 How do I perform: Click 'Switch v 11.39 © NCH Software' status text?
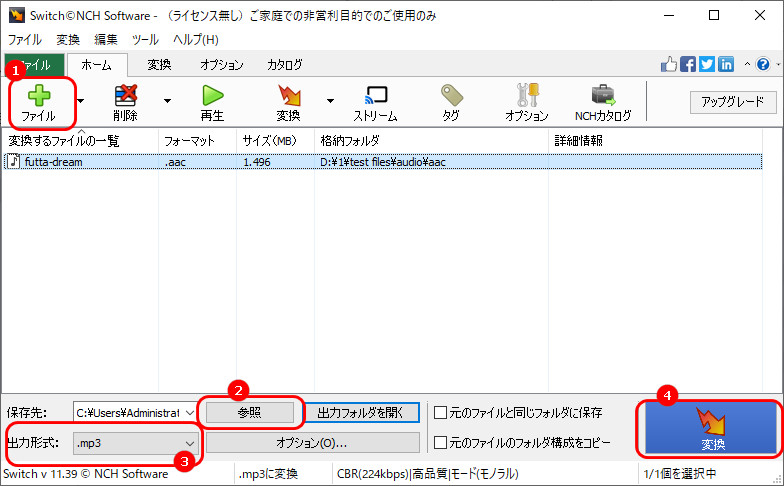tap(86, 474)
